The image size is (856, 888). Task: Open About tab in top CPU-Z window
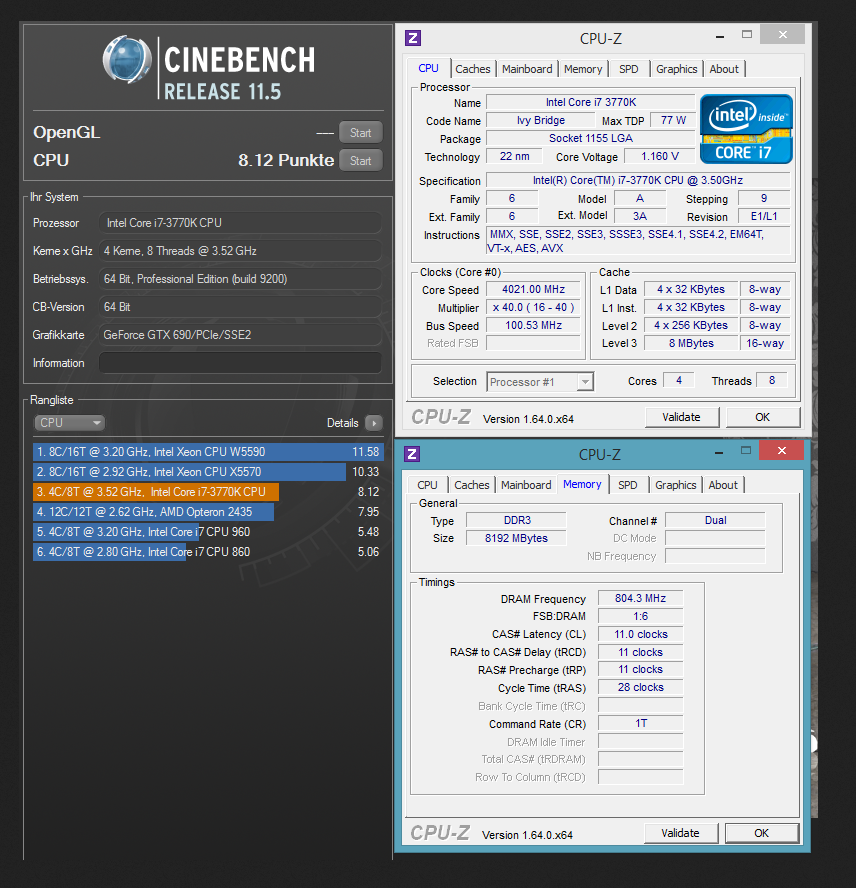724,69
